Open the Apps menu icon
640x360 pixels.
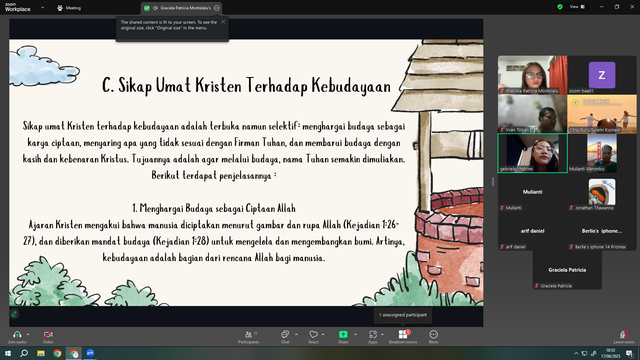[x=373, y=334]
